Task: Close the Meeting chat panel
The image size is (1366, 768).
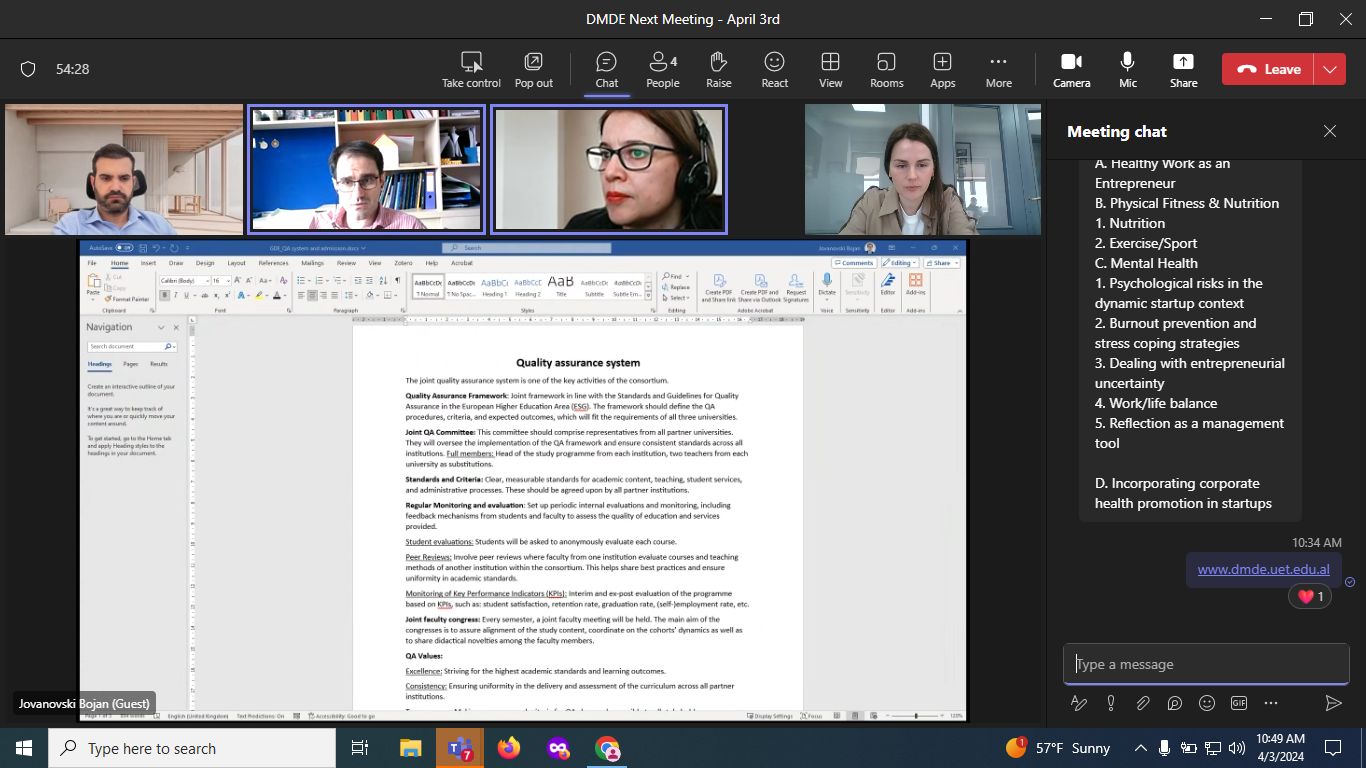Action: 1329,131
